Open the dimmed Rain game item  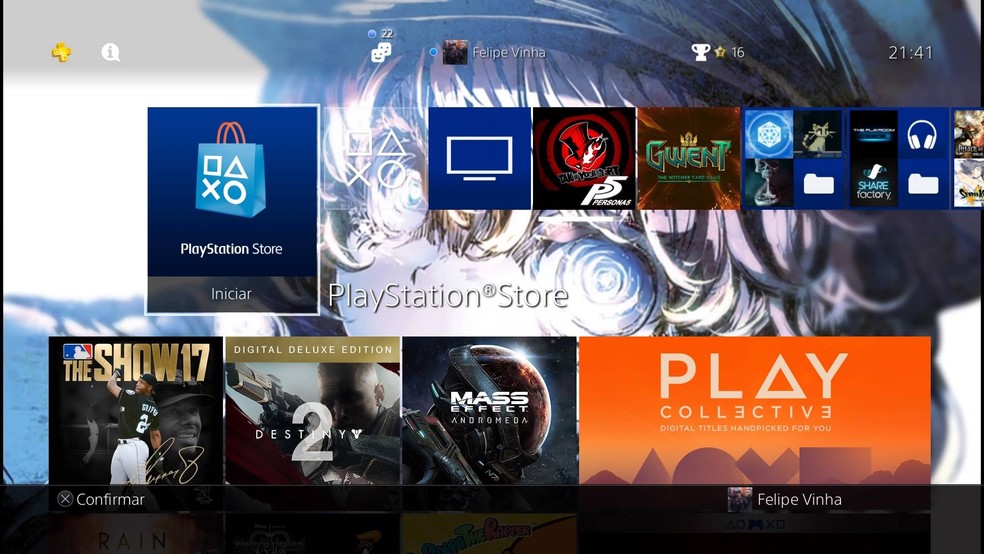pos(136,534)
